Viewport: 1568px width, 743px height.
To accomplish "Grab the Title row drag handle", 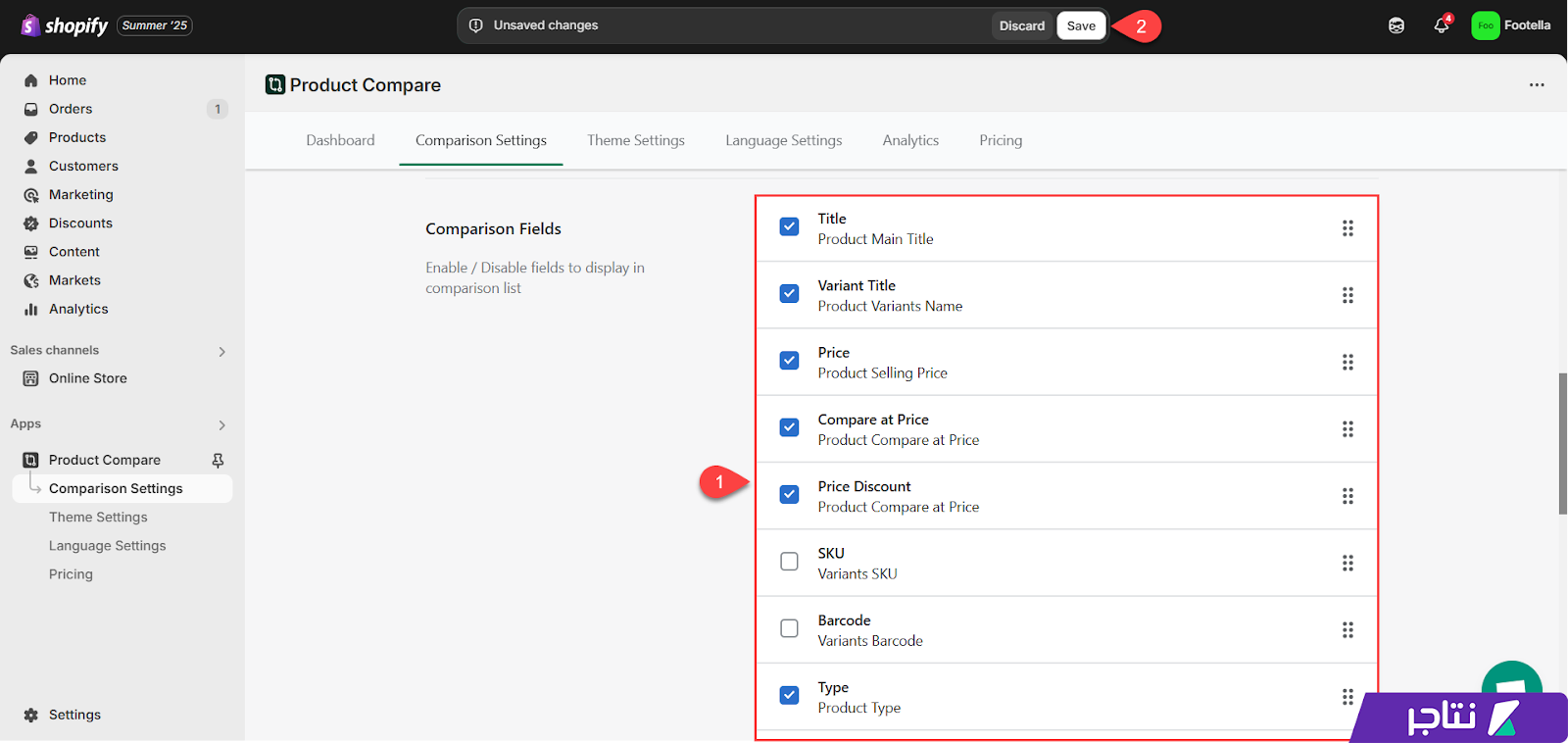I will [x=1347, y=228].
